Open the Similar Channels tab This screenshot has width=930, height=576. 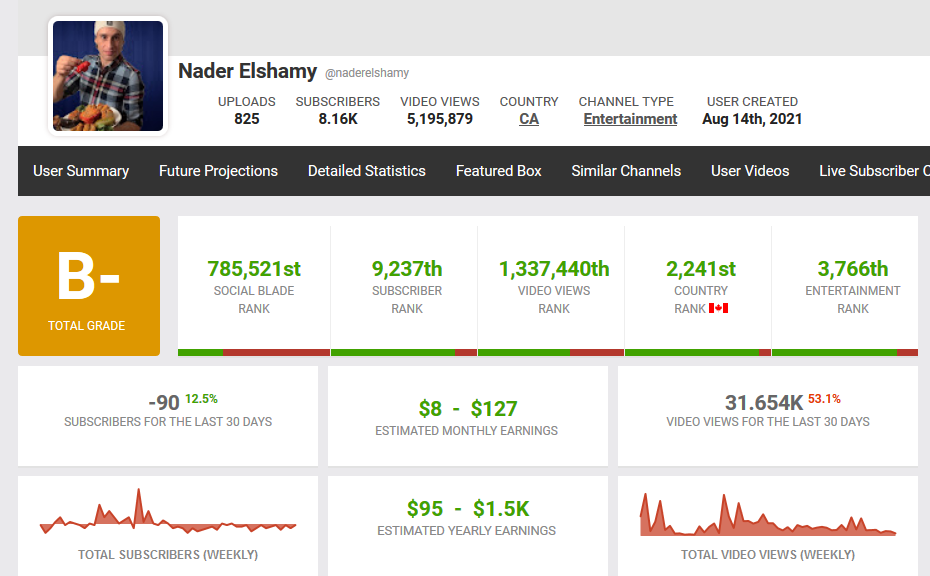(626, 171)
